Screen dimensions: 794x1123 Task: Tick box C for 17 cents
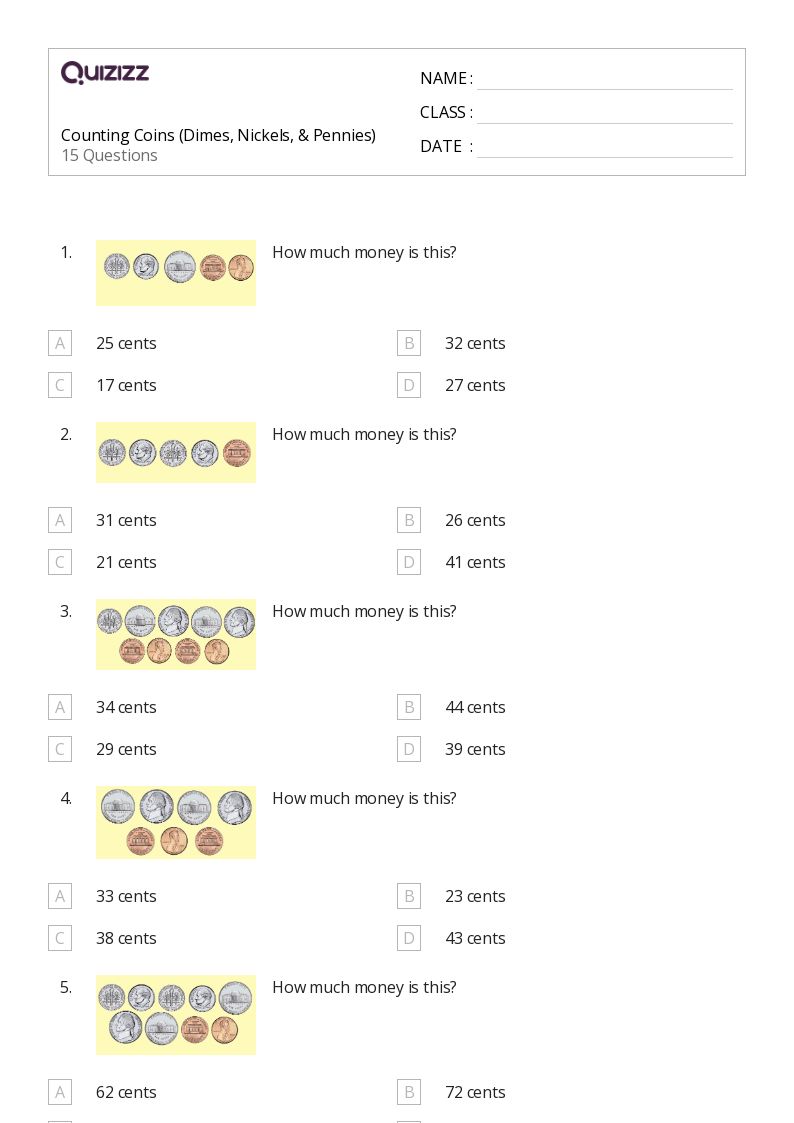pyautogui.click(x=60, y=385)
